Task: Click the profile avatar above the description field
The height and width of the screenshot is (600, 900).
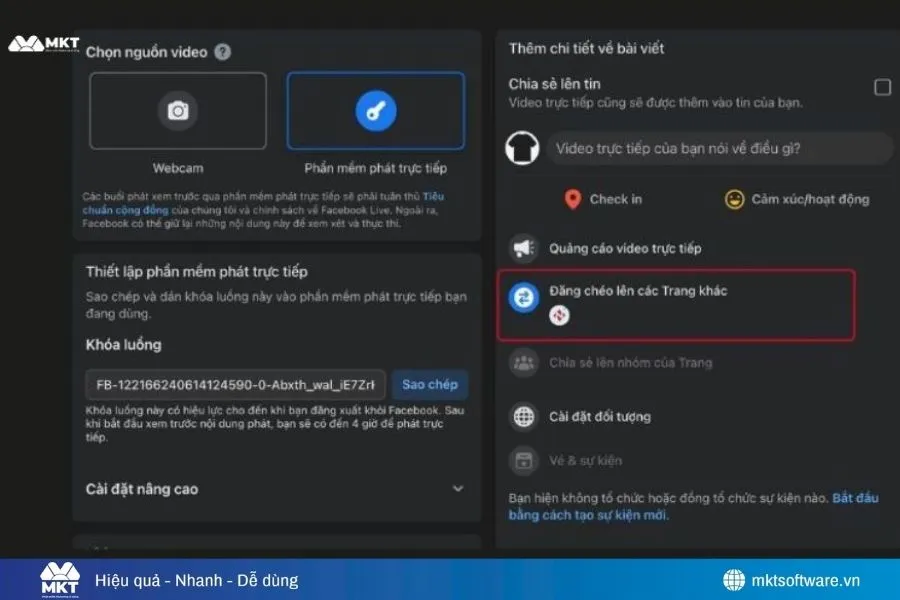Action: (522, 148)
